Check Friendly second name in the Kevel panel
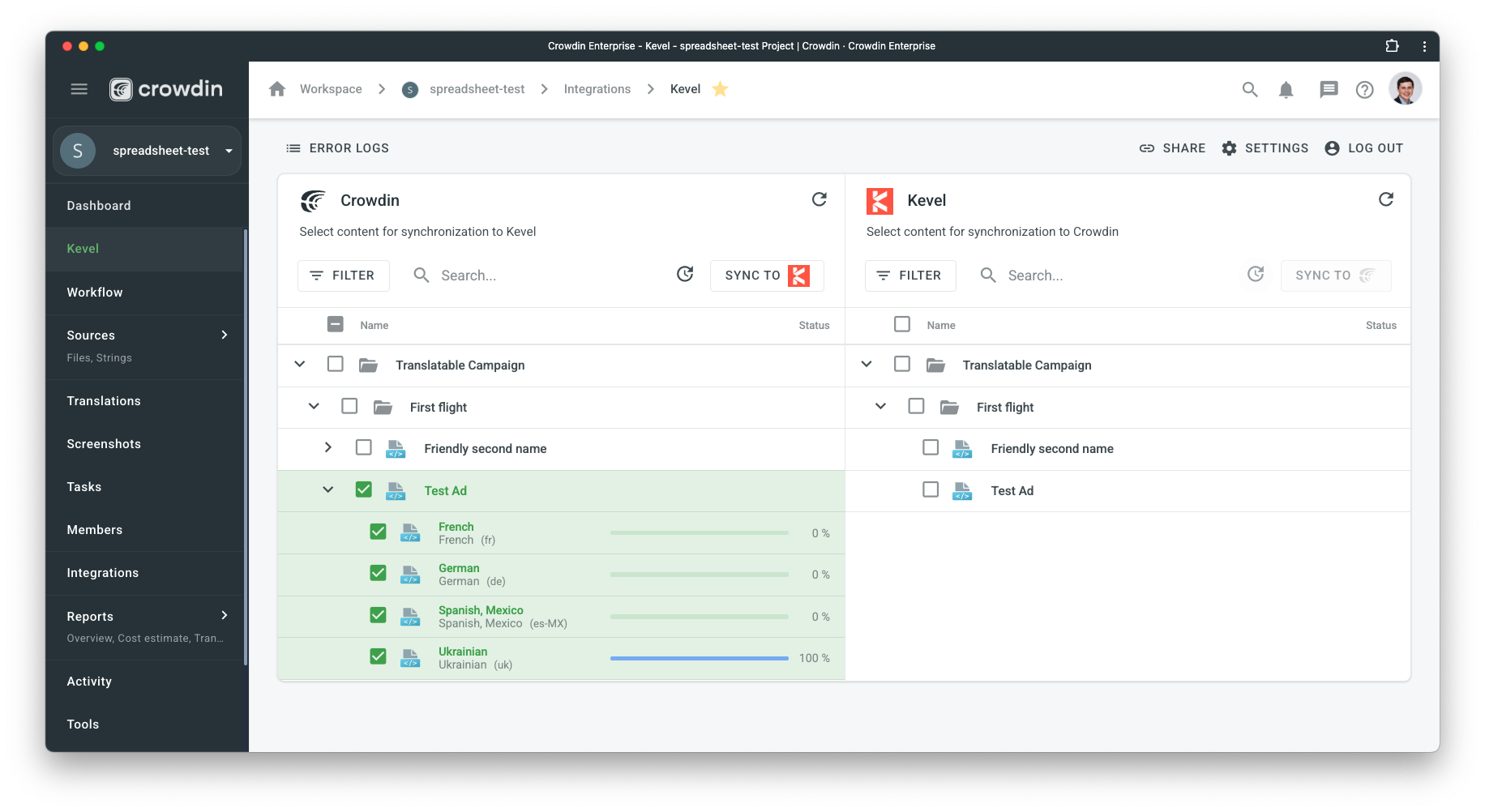Viewport: 1485px width, 812px height. click(931, 447)
